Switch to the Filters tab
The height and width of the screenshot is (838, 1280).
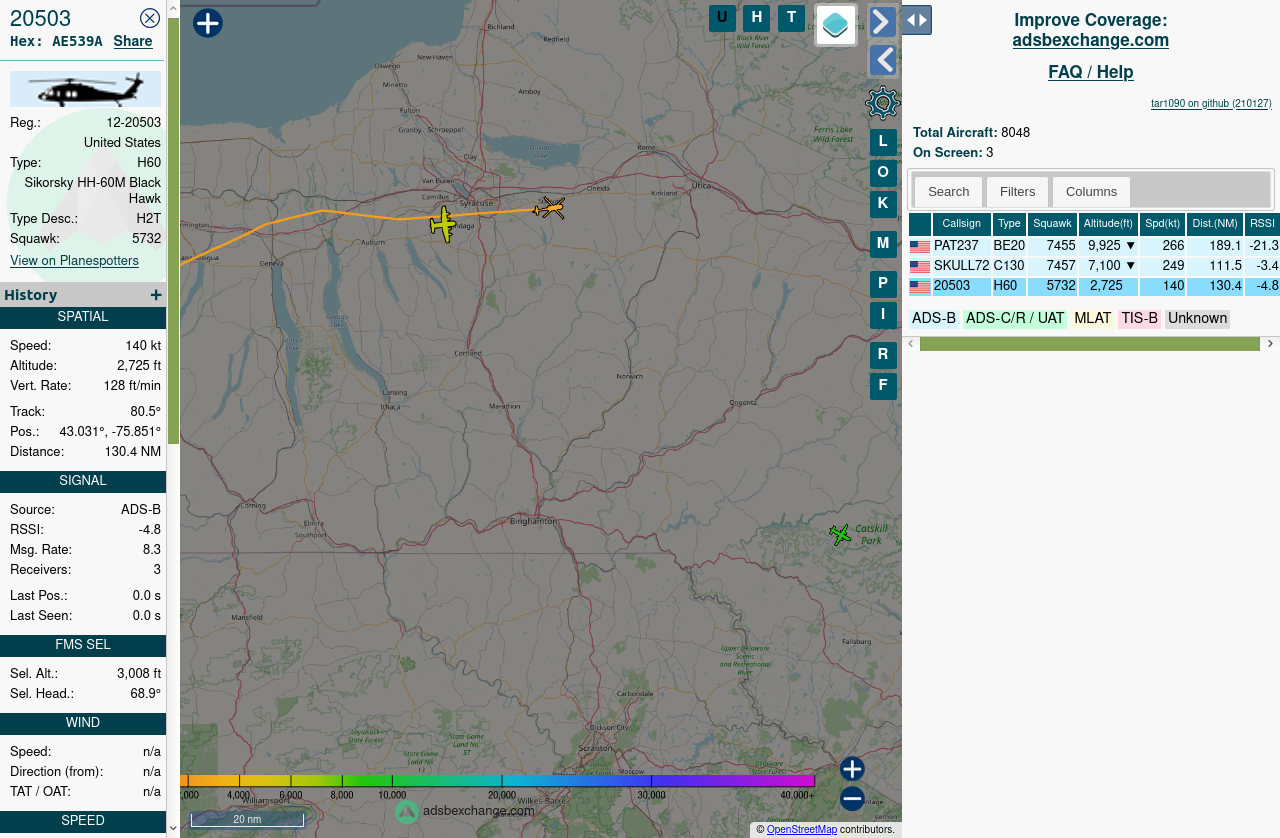pos(1017,192)
